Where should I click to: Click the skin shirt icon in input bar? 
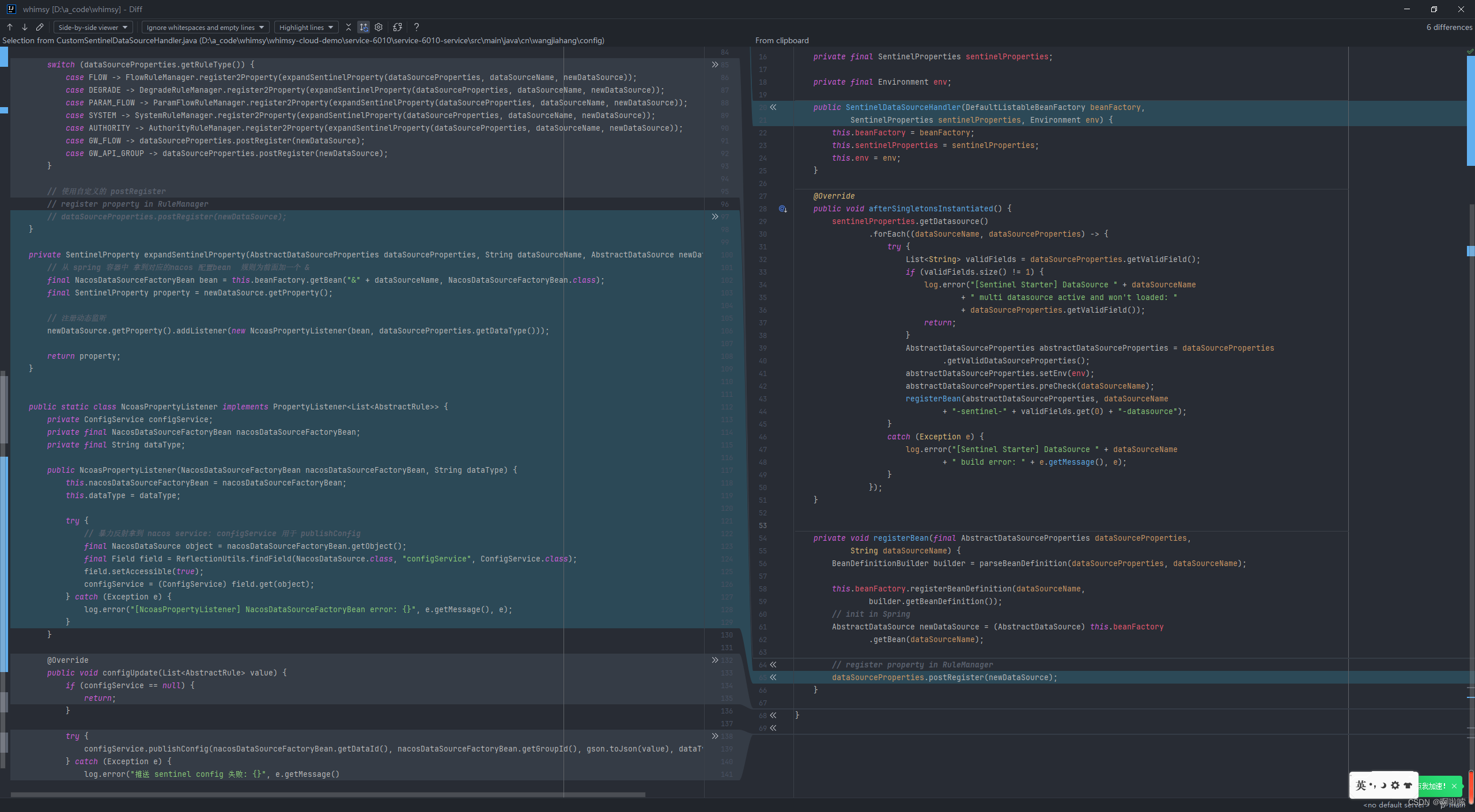[1408, 786]
